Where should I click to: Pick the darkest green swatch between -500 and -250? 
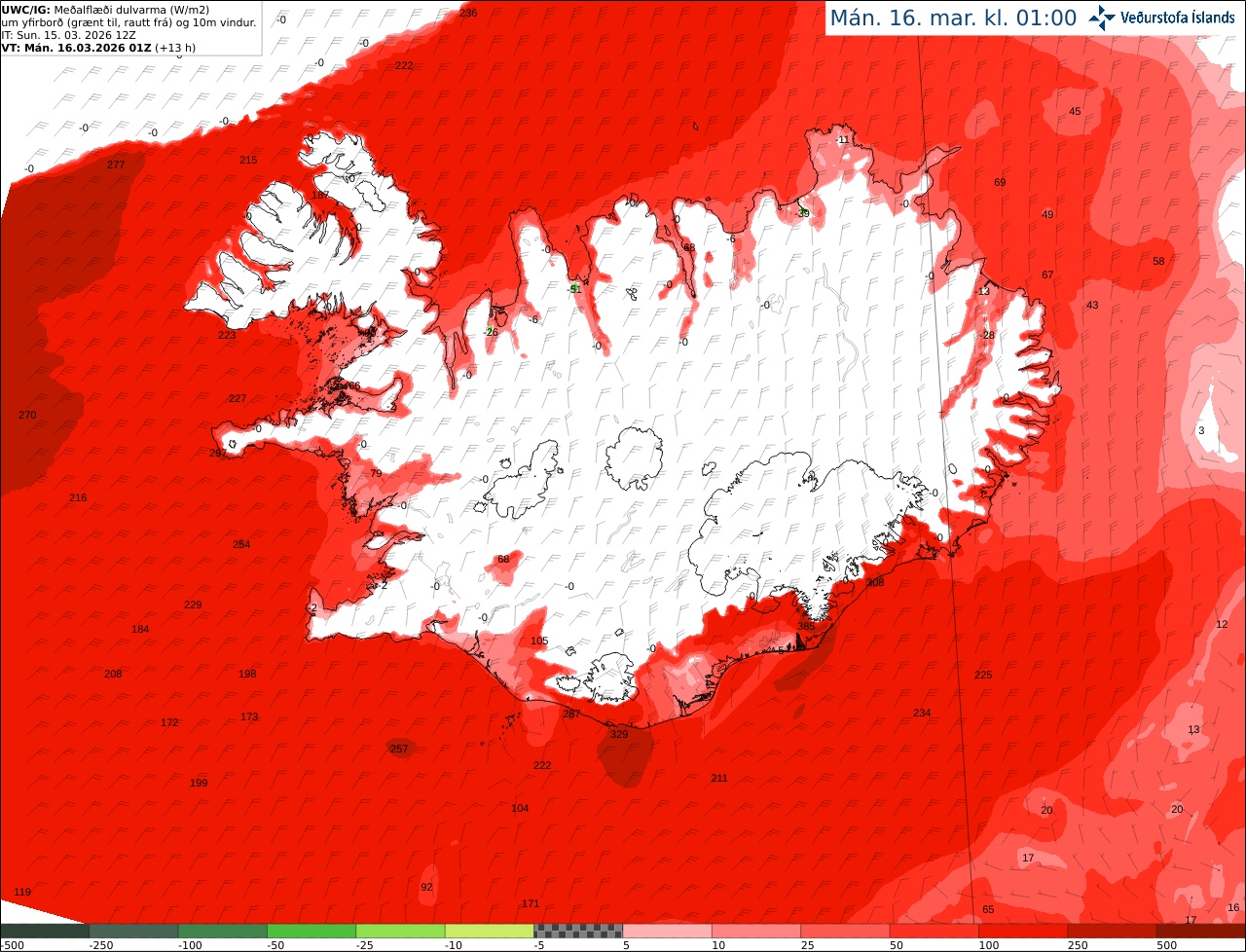pyautogui.click(x=45, y=931)
